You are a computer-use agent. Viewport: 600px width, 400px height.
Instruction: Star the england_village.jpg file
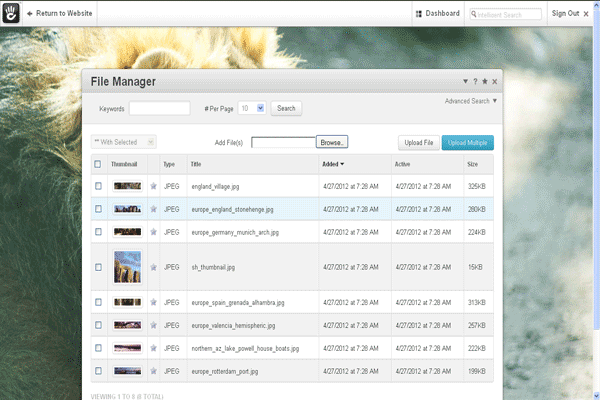[153, 186]
